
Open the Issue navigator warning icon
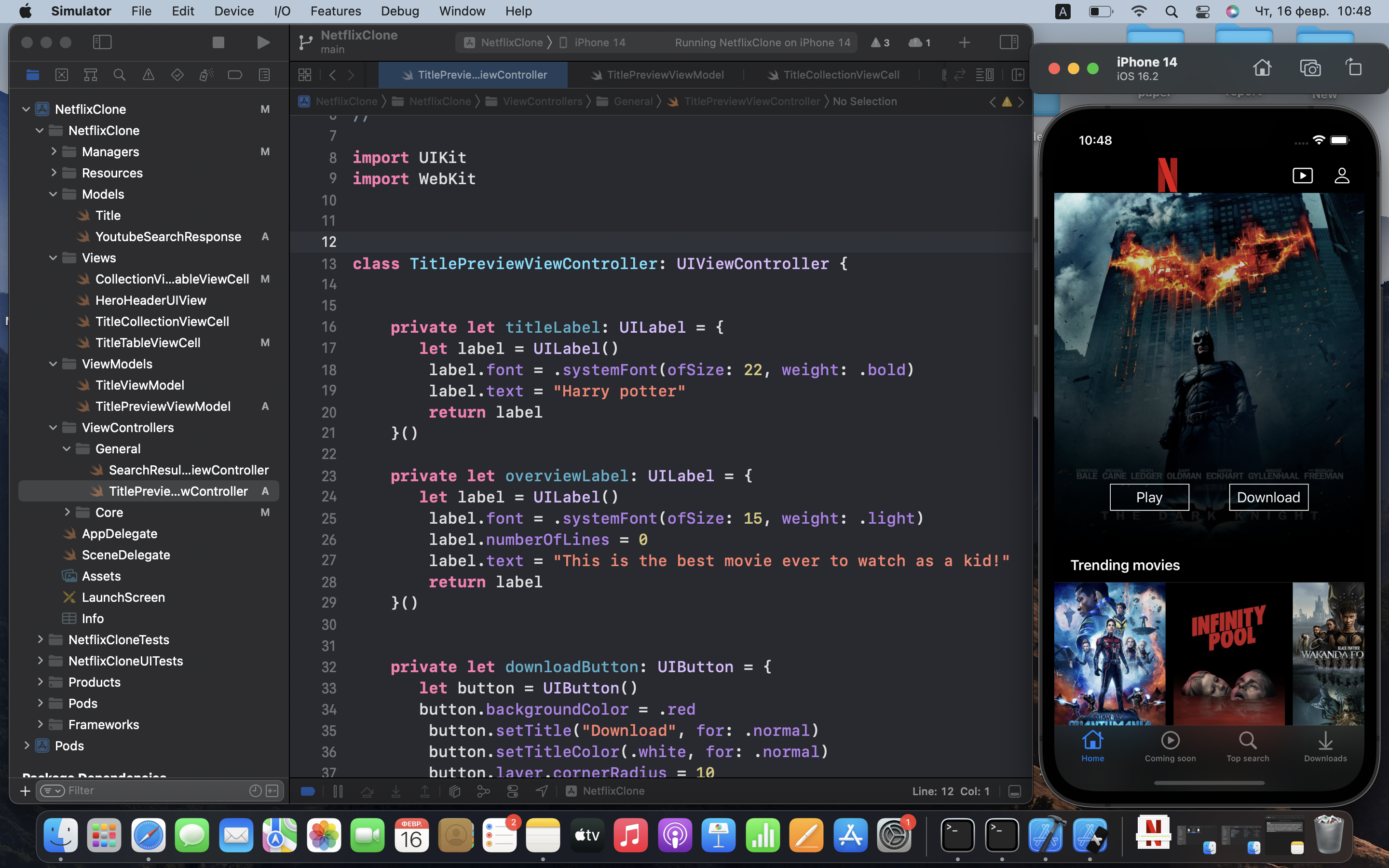(x=148, y=75)
